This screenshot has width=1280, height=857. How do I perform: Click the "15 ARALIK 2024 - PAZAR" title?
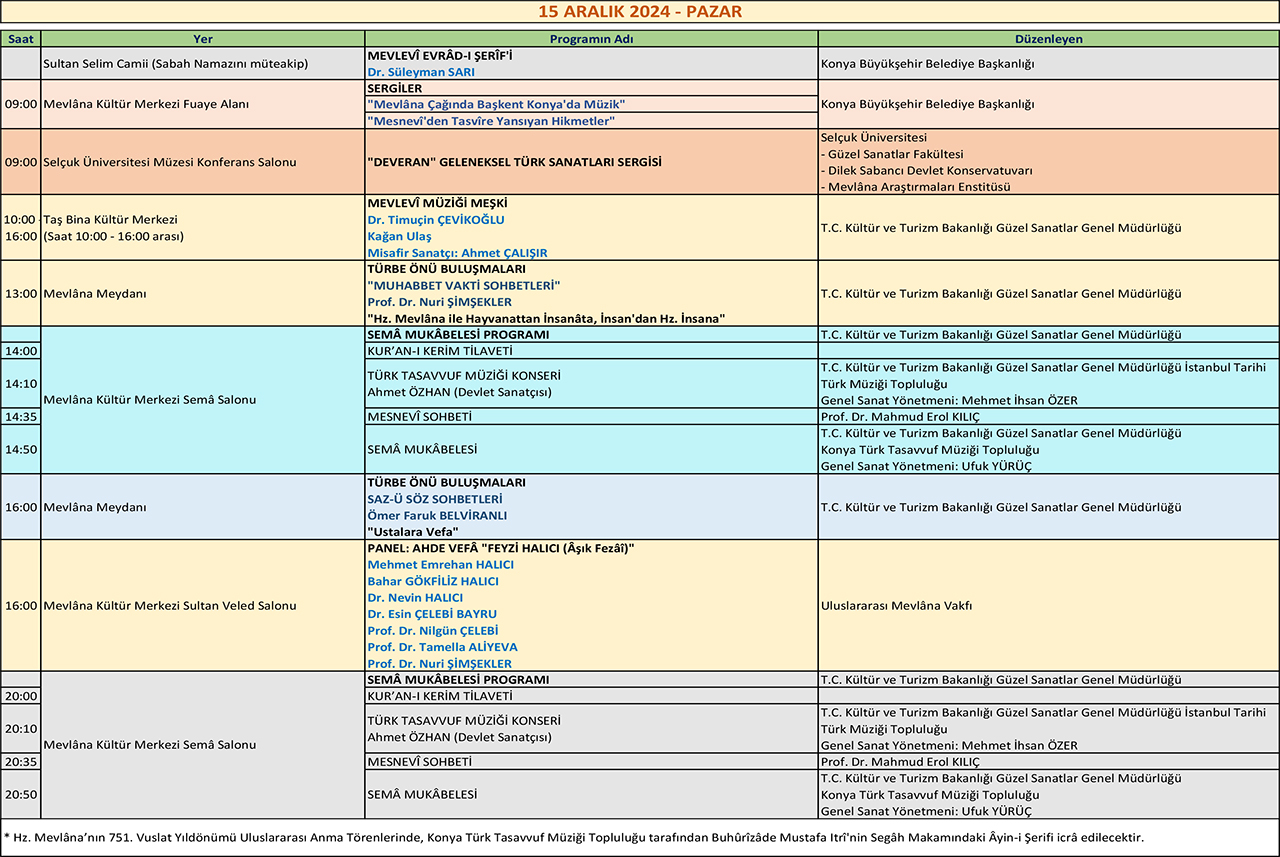(639, 12)
